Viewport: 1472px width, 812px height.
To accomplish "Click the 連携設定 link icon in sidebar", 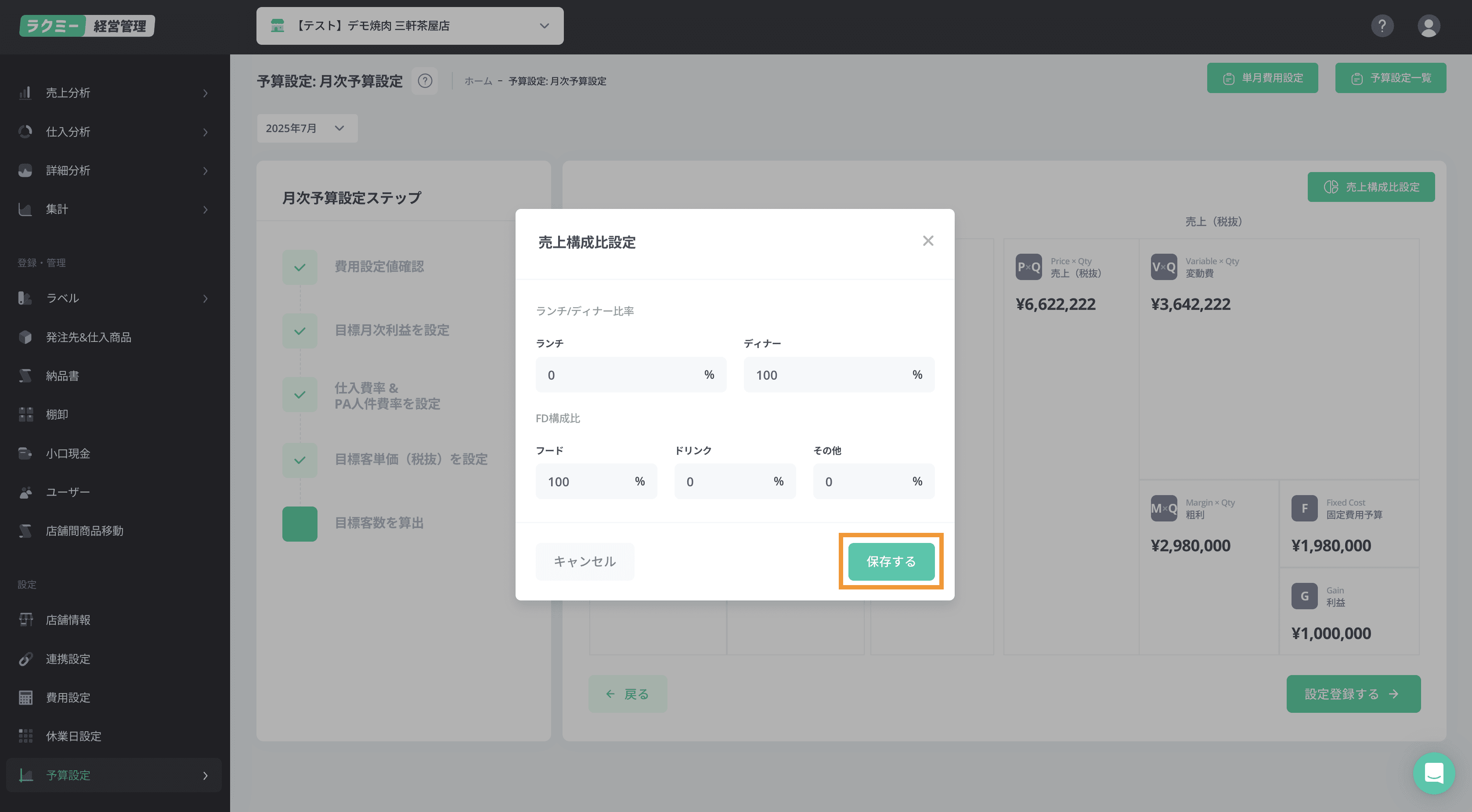I will [x=25, y=659].
